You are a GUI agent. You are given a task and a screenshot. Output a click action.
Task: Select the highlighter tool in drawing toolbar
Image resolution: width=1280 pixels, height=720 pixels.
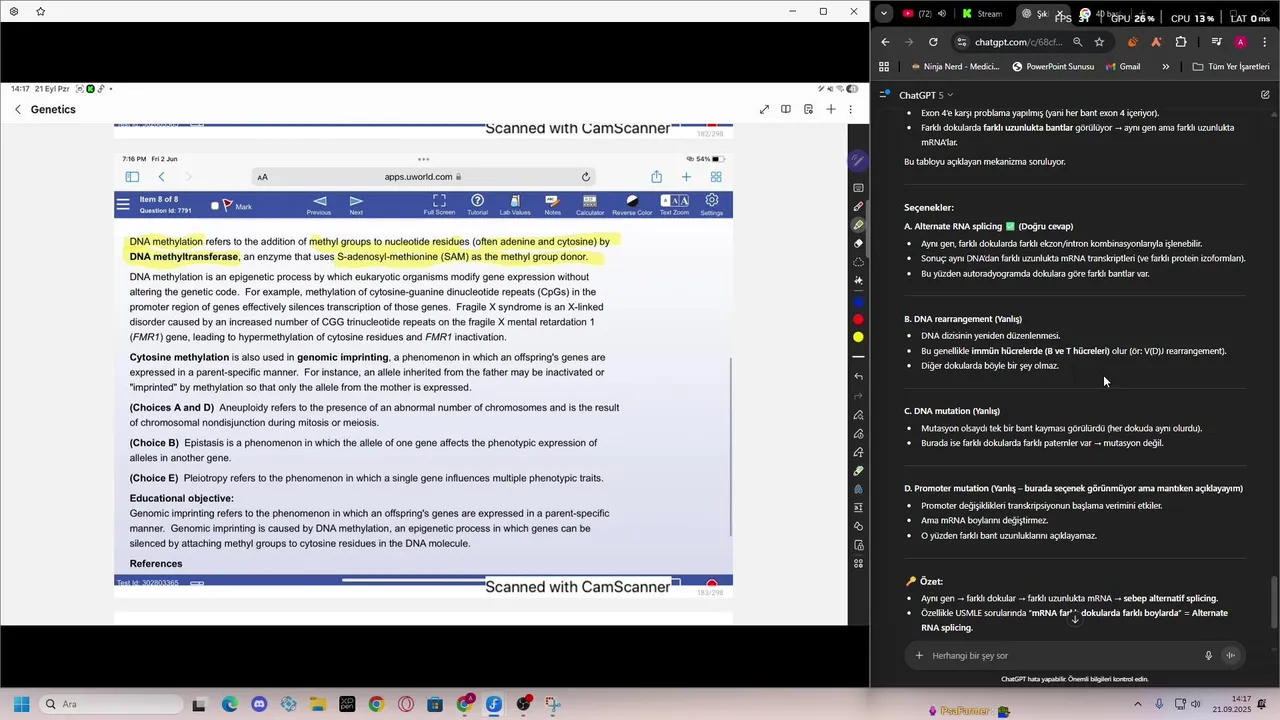(x=858, y=225)
